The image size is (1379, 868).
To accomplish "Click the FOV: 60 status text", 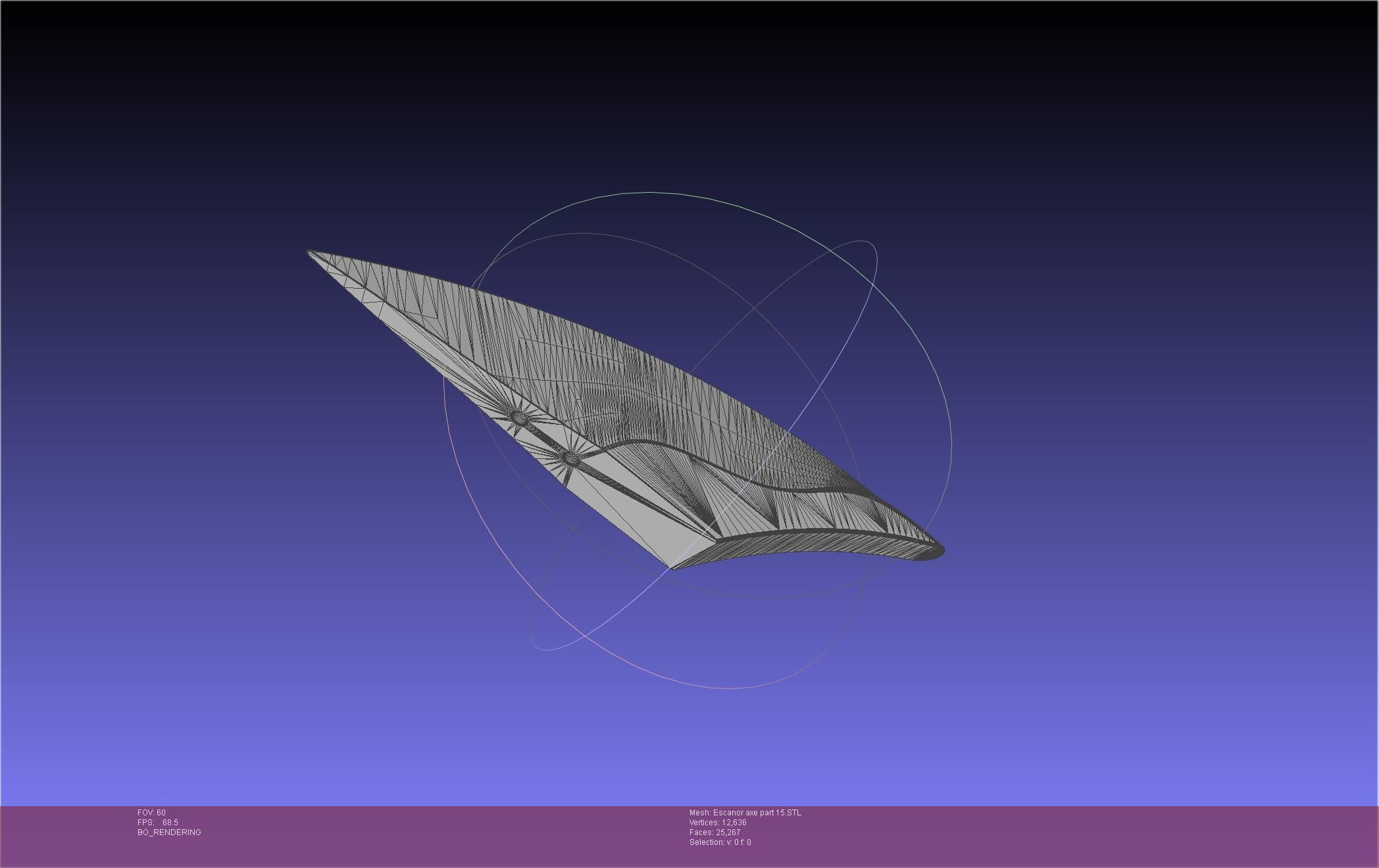I will [x=151, y=813].
